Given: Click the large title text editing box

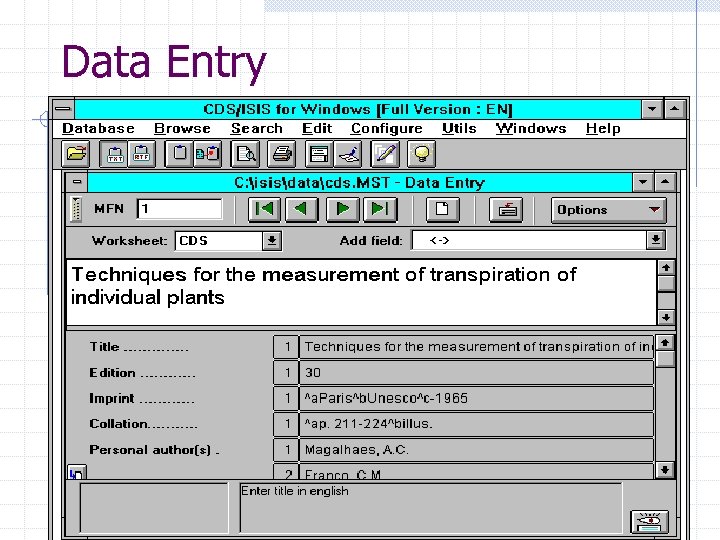Looking at the screenshot, I should [362, 292].
